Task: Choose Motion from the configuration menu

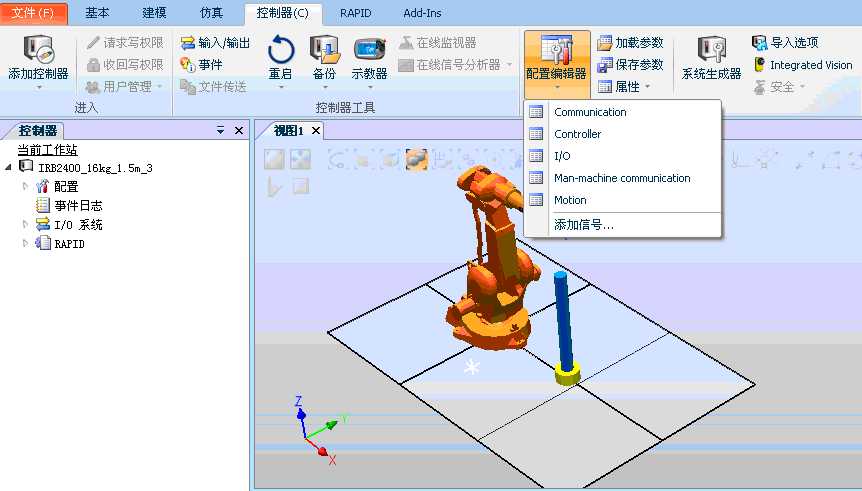Action: point(622,200)
